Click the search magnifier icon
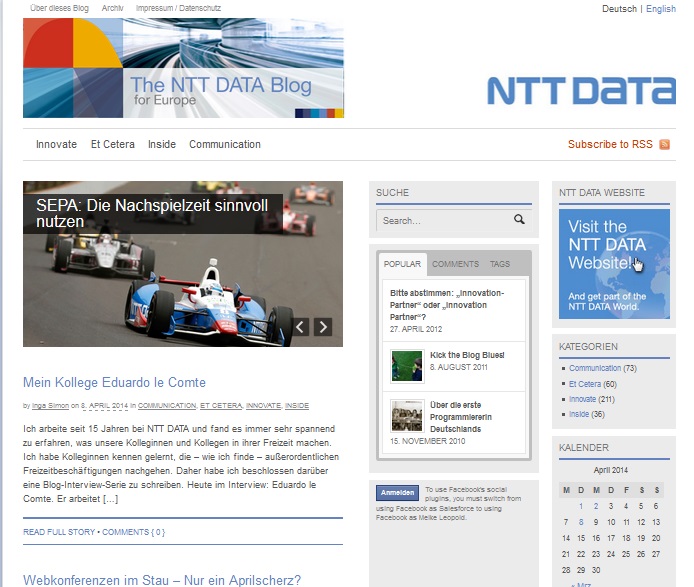Image resolution: width=694 pixels, height=587 pixels. point(519,220)
